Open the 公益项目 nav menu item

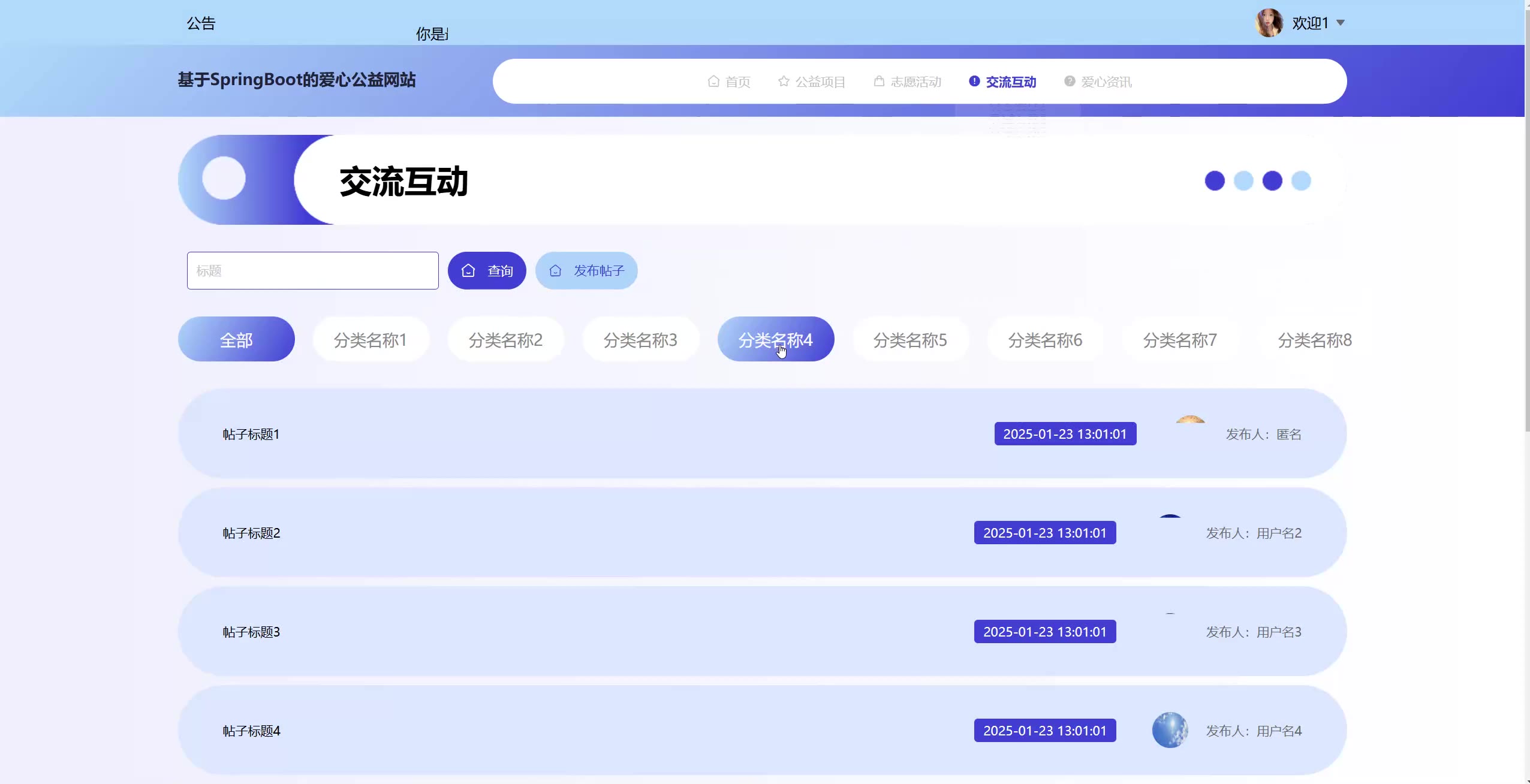point(820,82)
